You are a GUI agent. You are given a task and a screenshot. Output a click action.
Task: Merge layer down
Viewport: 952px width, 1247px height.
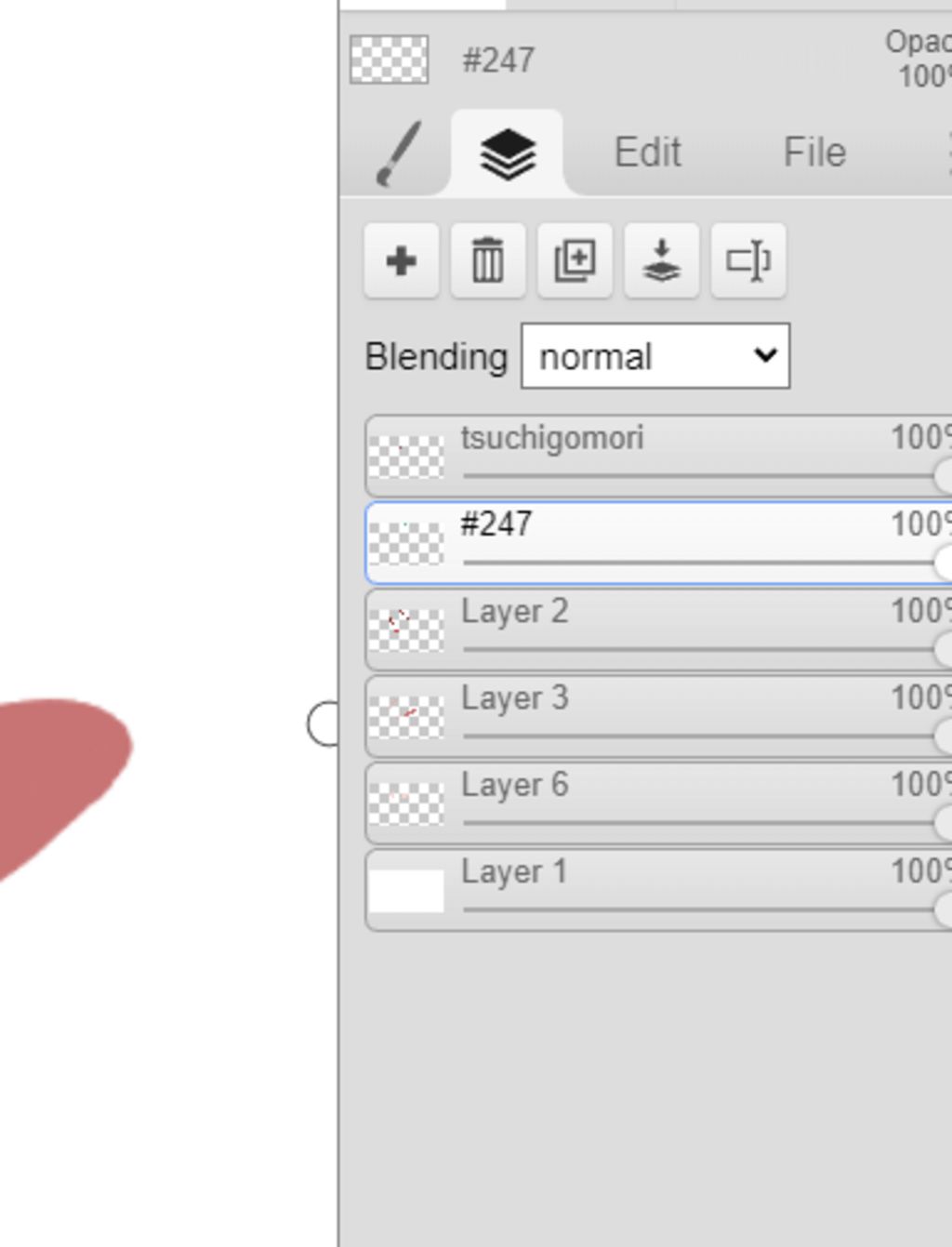click(x=661, y=261)
